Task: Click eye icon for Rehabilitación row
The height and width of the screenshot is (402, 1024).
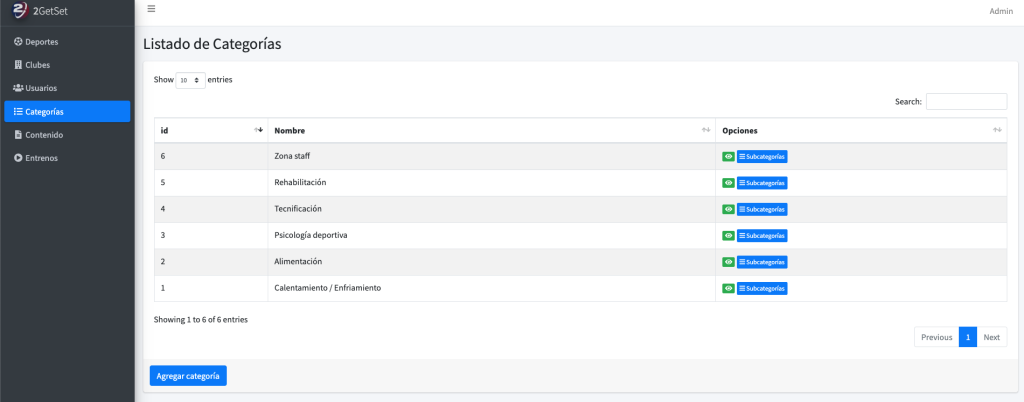Action: (728, 183)
